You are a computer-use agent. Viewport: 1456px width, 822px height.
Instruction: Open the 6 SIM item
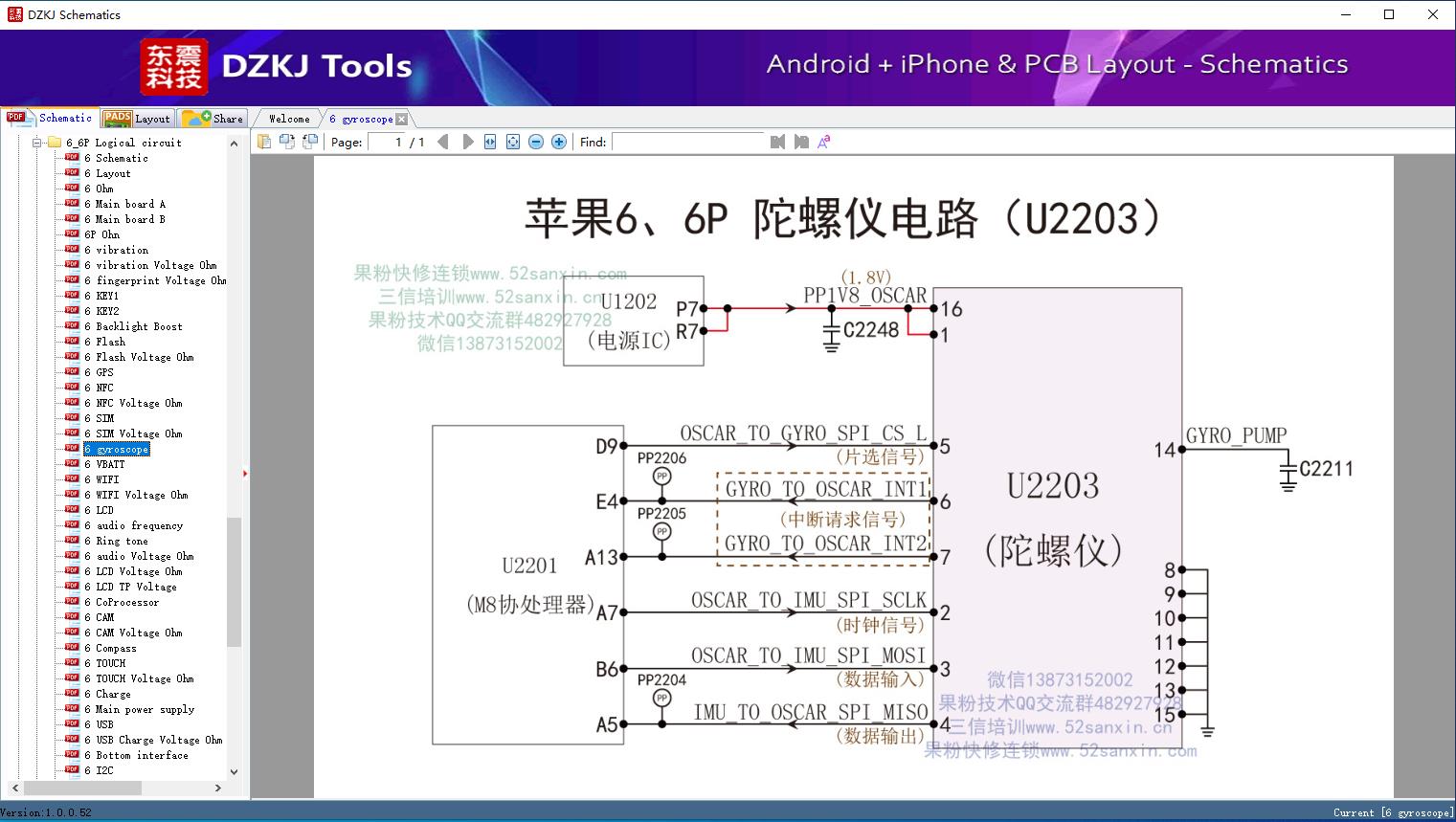click(x=99, y=418)
